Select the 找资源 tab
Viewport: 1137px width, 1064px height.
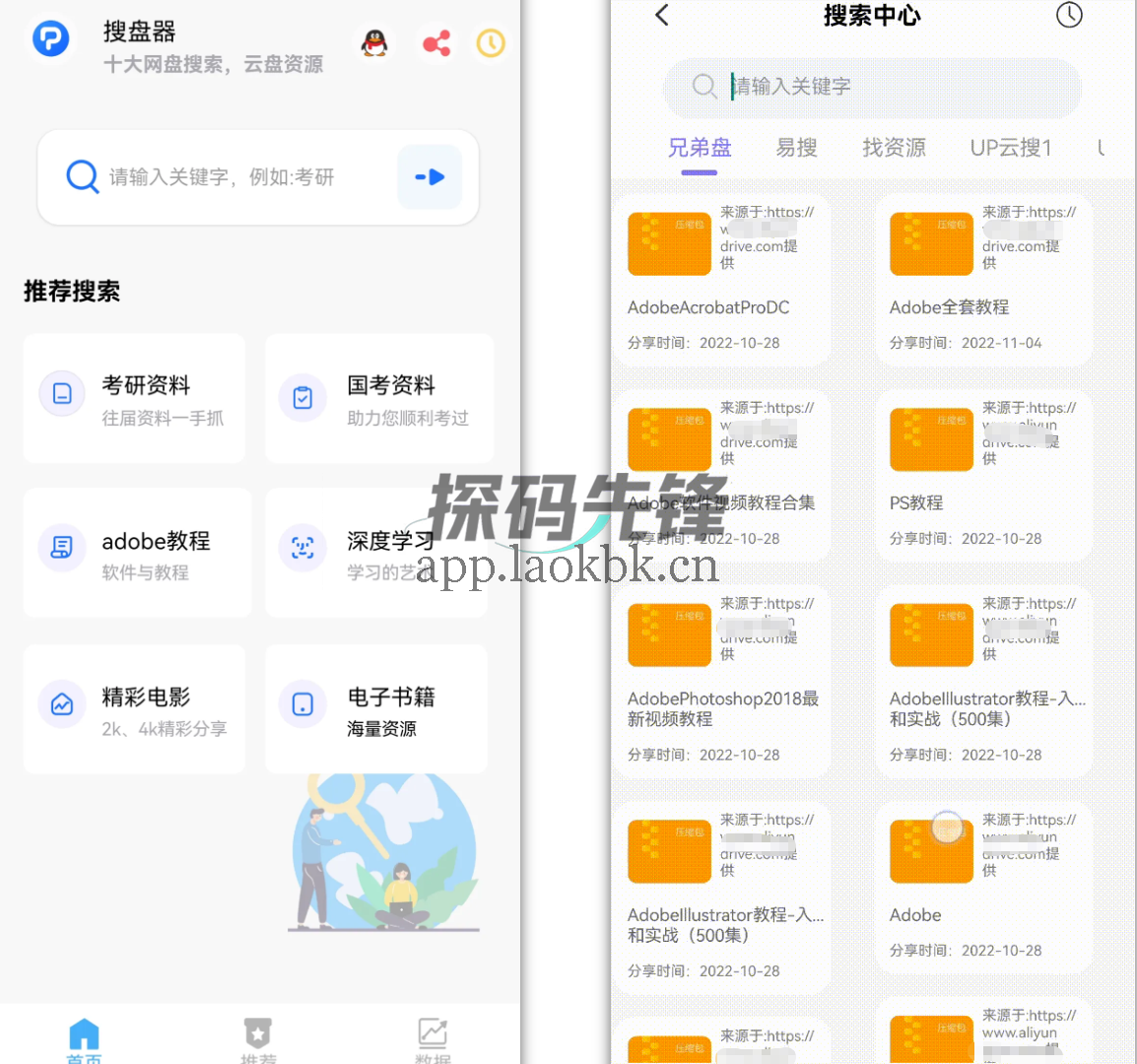(894, 148)
